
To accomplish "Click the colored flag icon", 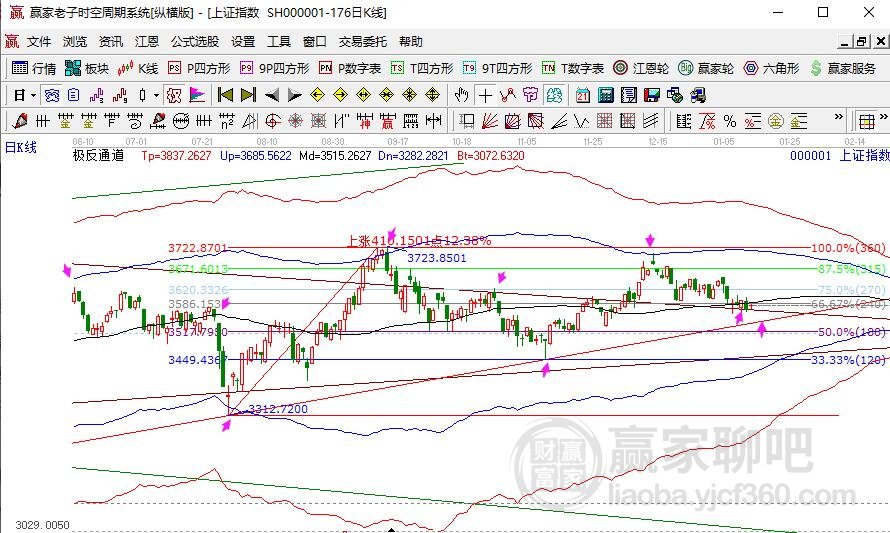I will pos(197,95).
